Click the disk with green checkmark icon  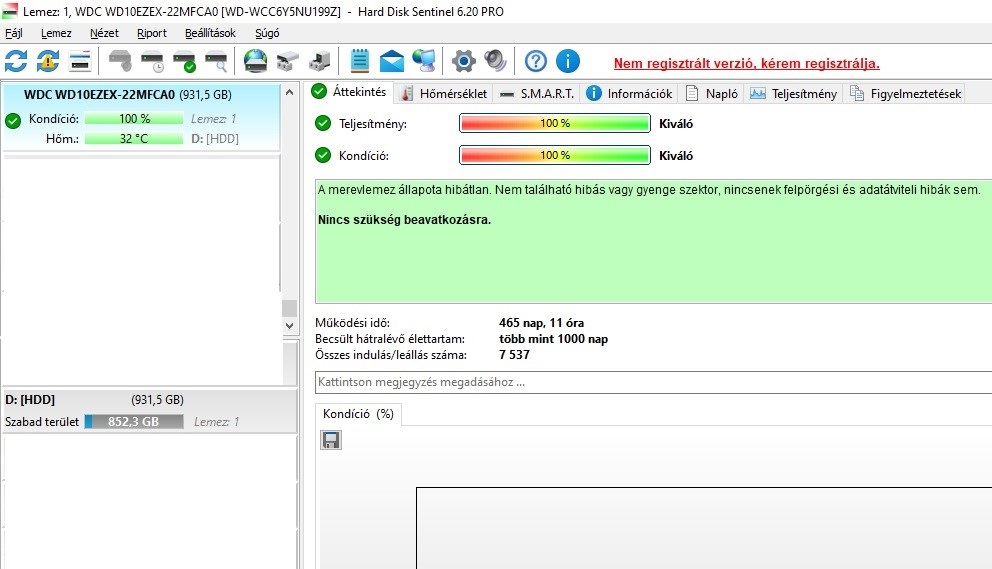tap(185, 61)
